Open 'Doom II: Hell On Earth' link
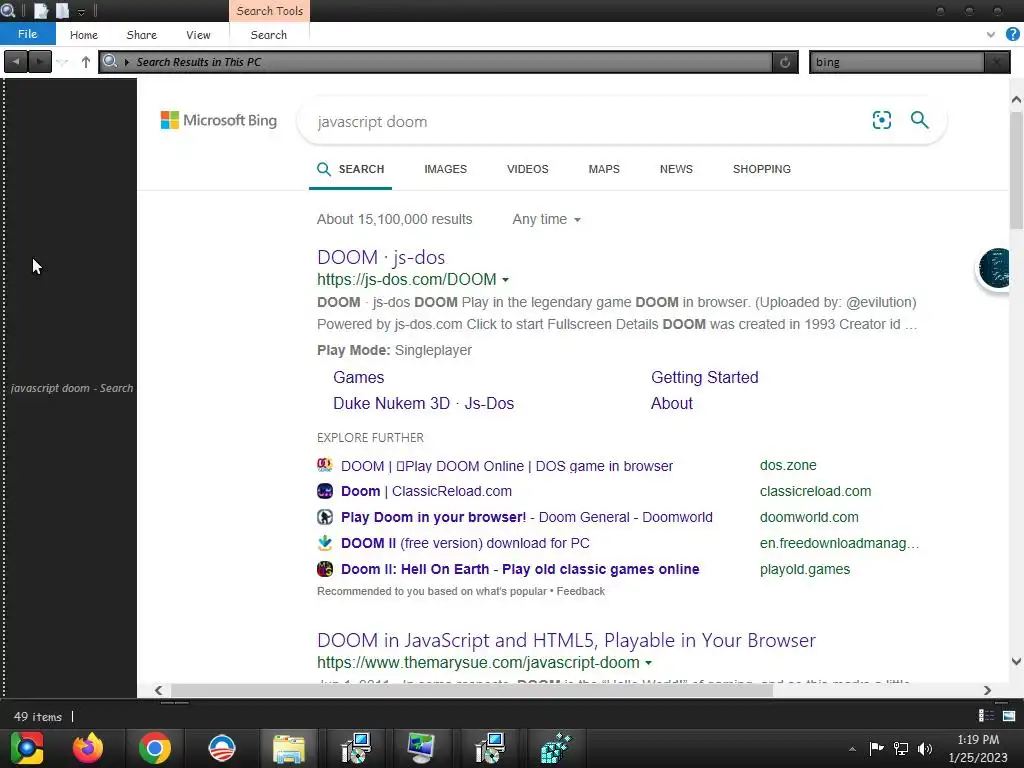The width and height of the screenshot is (1024, 768). pyautogui.click(x=520, y=569)
